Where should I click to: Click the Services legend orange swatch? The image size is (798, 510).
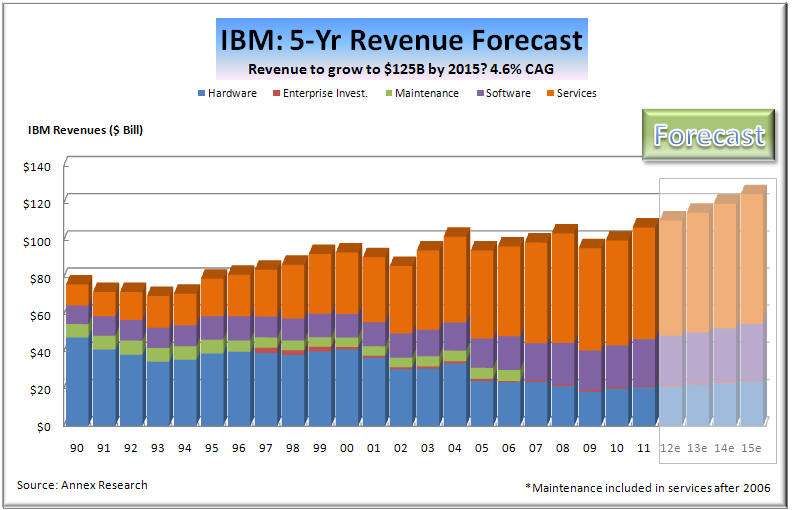pyautogui.click(x=548, y=93)
